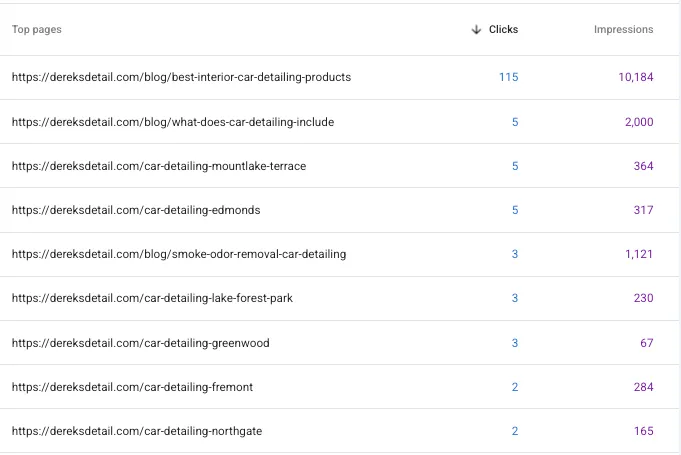The width and height of the screenshot is (681, 455).
Task: Click the 317 impressions value
Action: pyautogui.click(x=643, y=210)
